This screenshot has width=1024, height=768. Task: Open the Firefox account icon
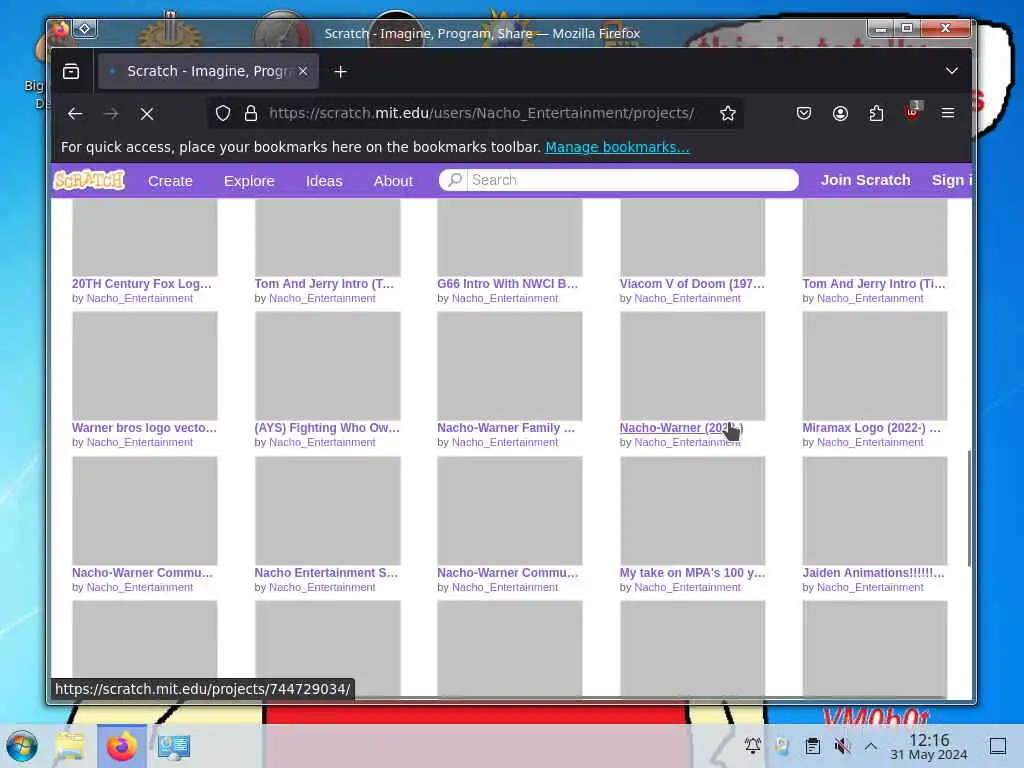(x=840, y=114)
